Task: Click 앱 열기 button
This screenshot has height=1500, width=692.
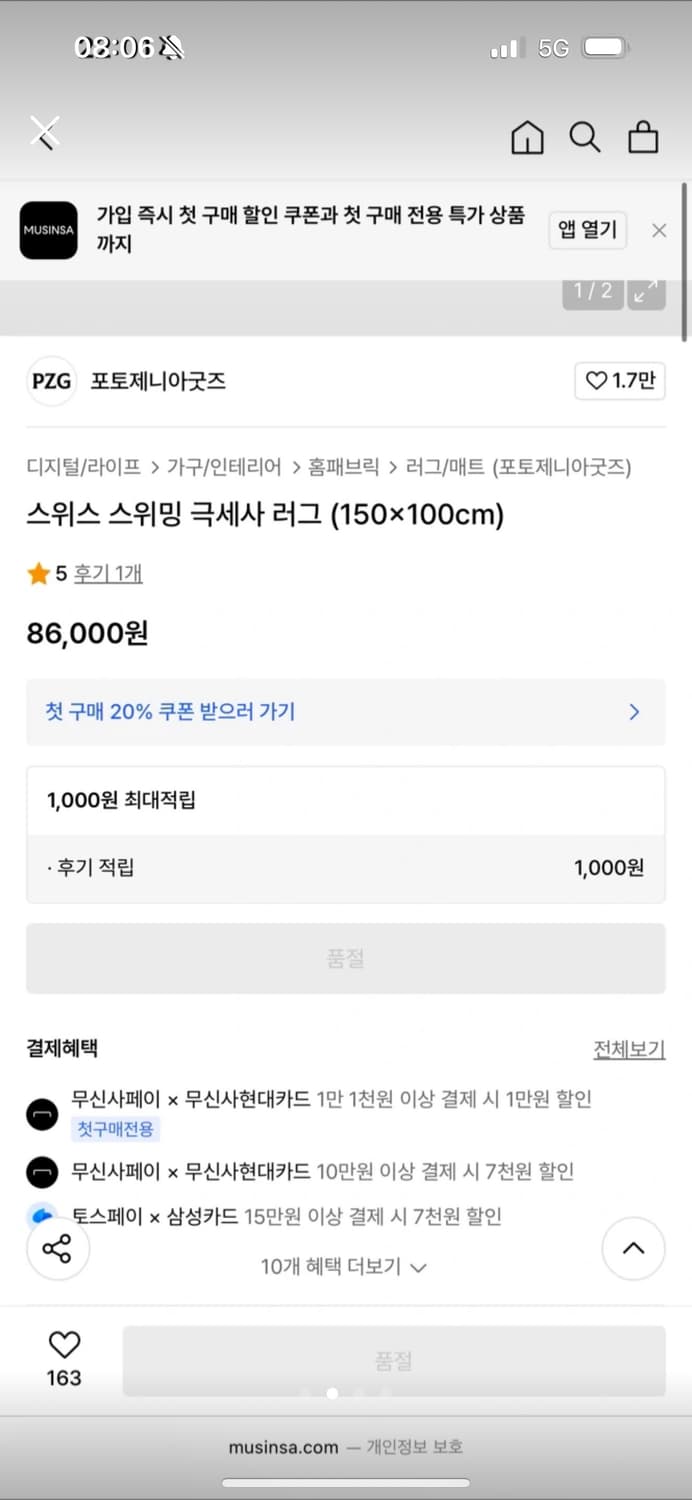Action: point(587,230)
